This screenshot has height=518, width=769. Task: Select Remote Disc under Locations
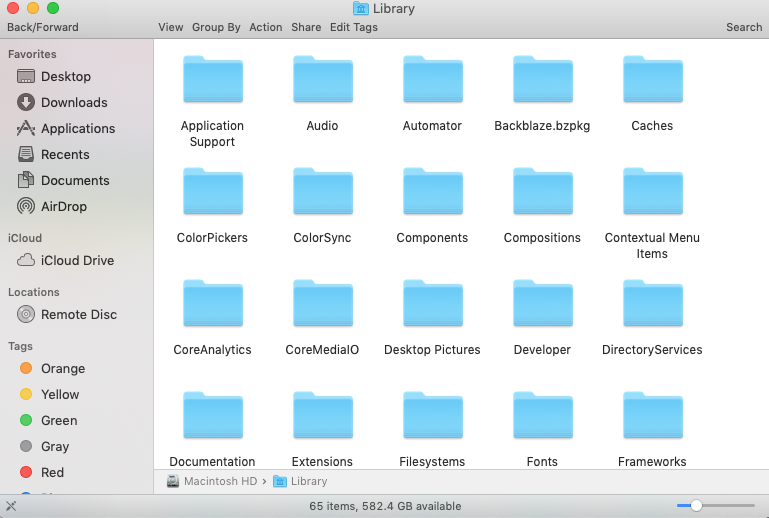pos(67,314)
